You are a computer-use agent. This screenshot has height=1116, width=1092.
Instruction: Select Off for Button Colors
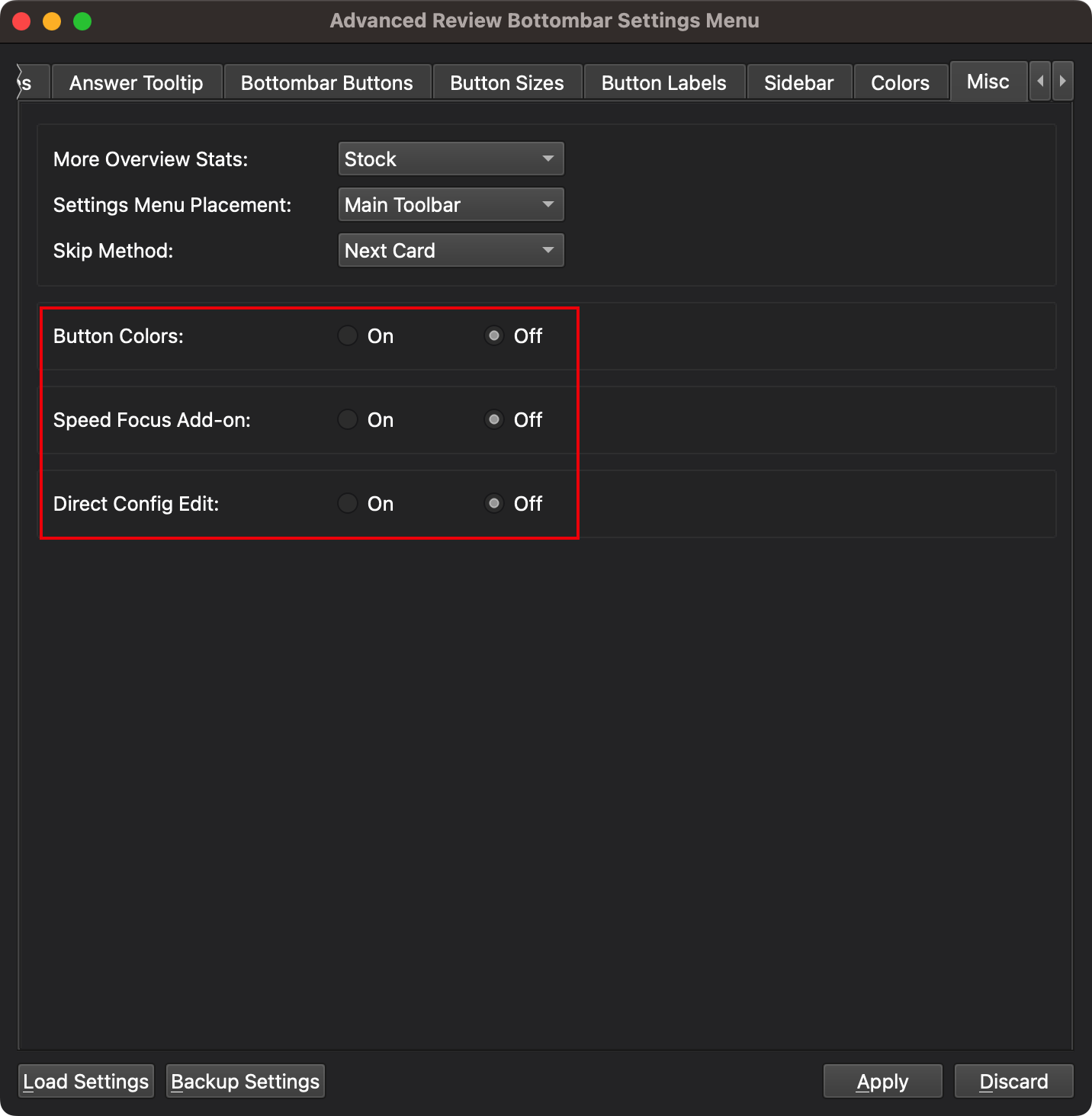pos(494,336)
